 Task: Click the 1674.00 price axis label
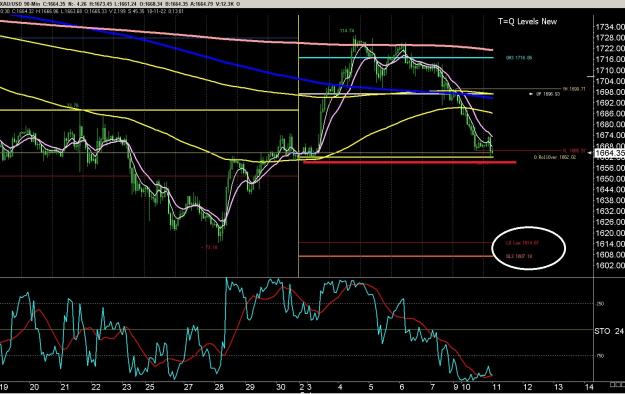click(x=609, y=136)
